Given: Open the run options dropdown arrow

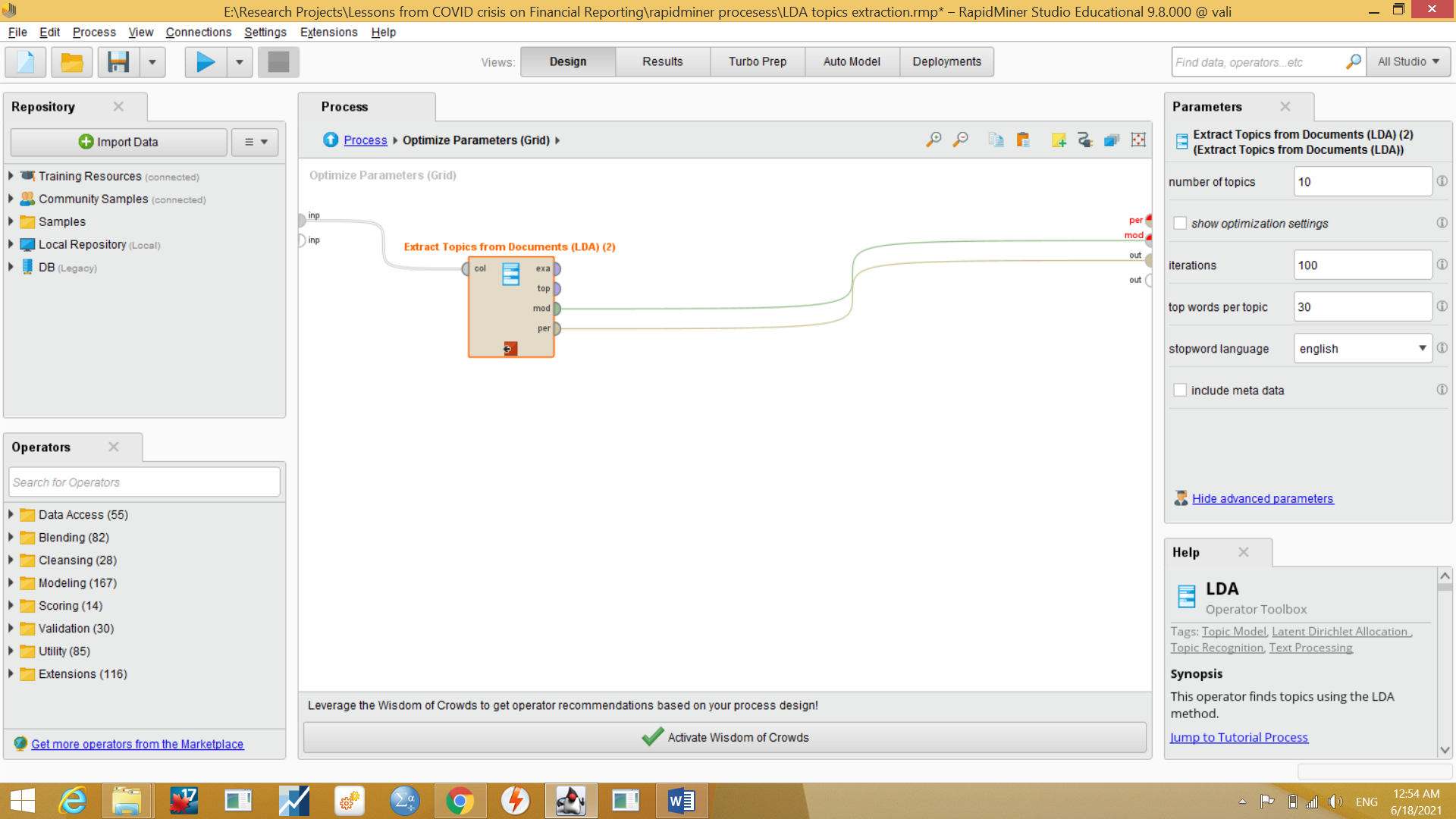Looking at the screenshot, I should pos(240,61).
